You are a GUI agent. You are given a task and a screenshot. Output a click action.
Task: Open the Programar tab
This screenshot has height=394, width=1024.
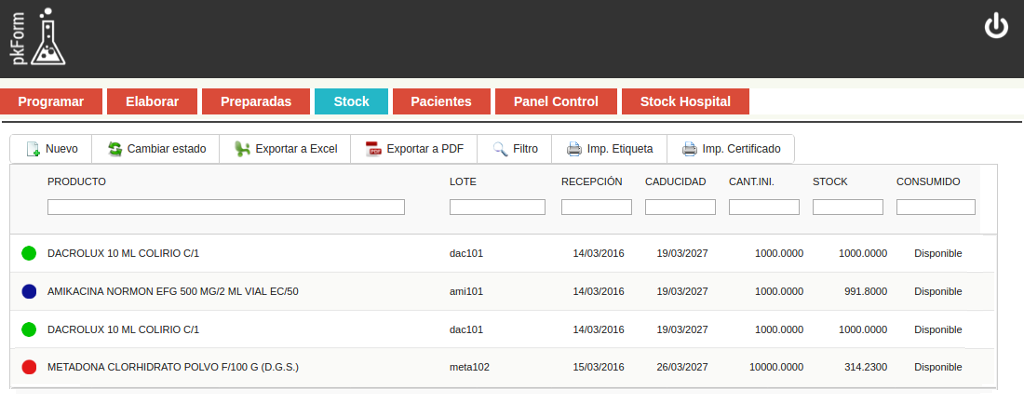coord(51,101)
